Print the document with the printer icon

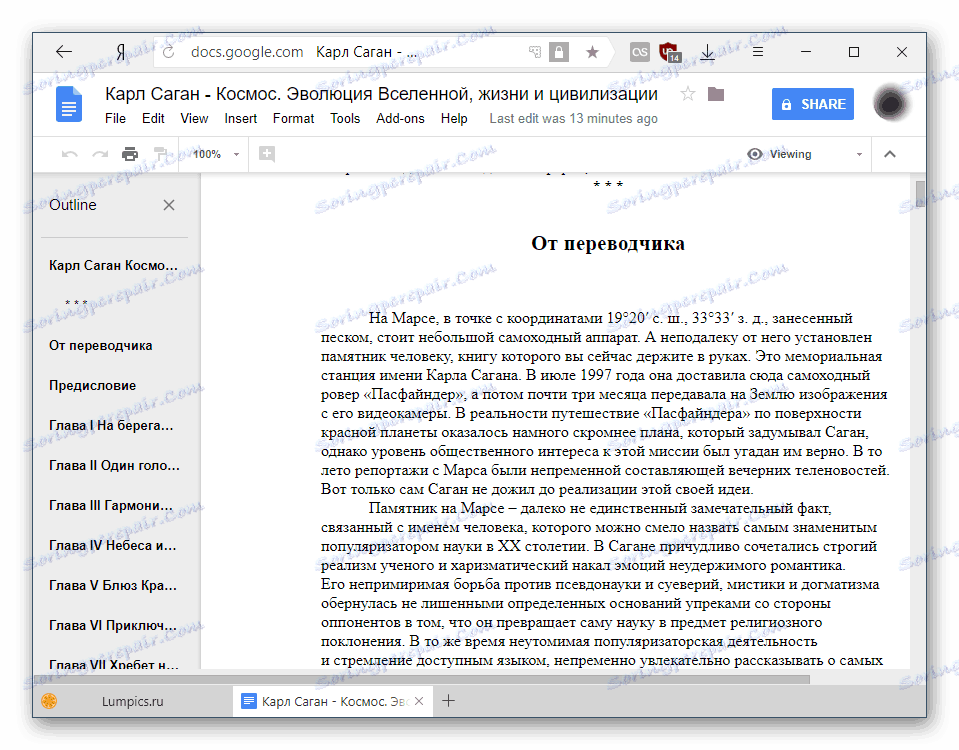pyautogui.click(x=130, y=154)
